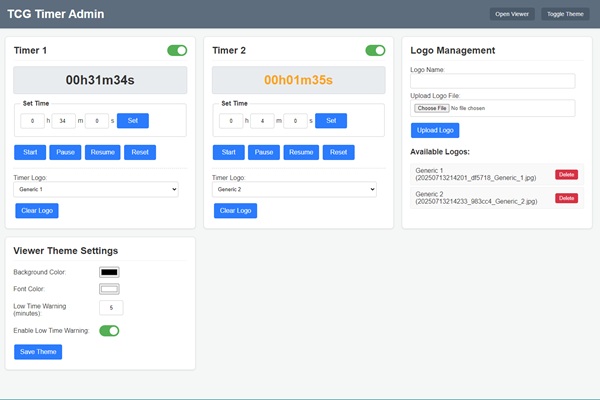Open Timer 2 logo dropdown showing Generic 2
600x400 pixels.
(x=294, y=189)
